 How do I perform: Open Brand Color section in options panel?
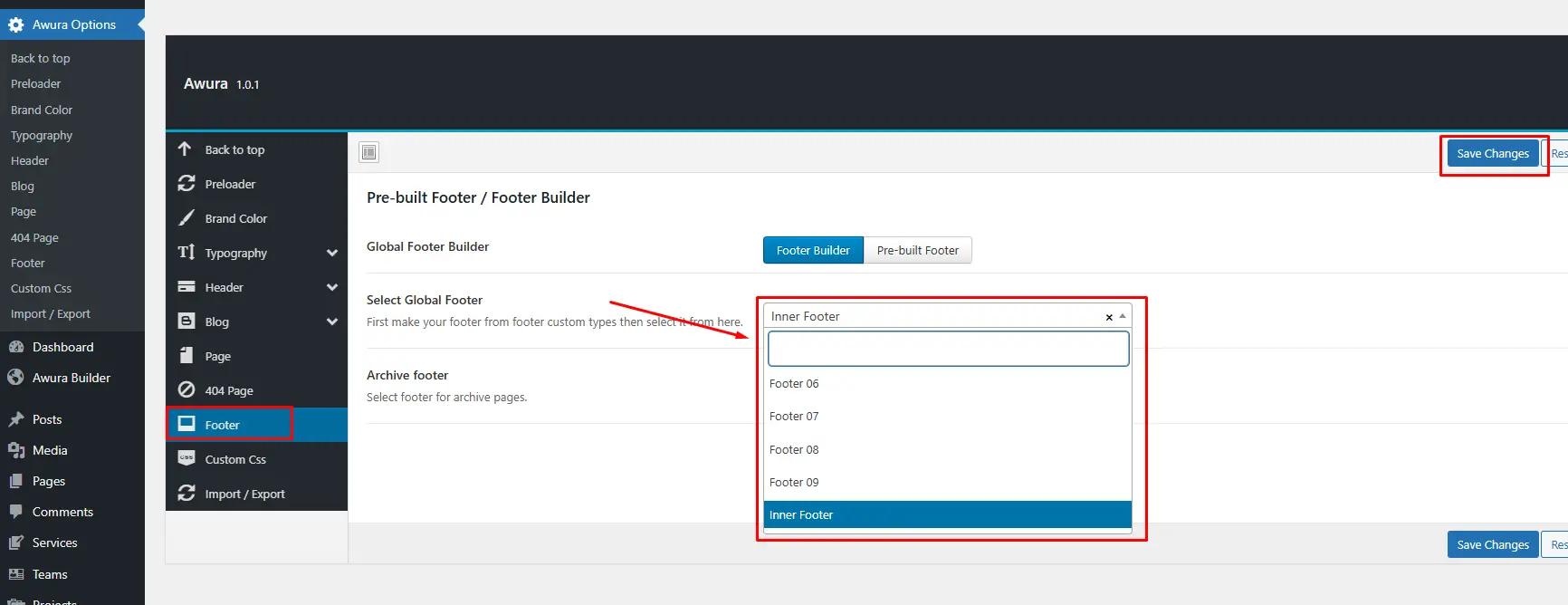point(256,218)
